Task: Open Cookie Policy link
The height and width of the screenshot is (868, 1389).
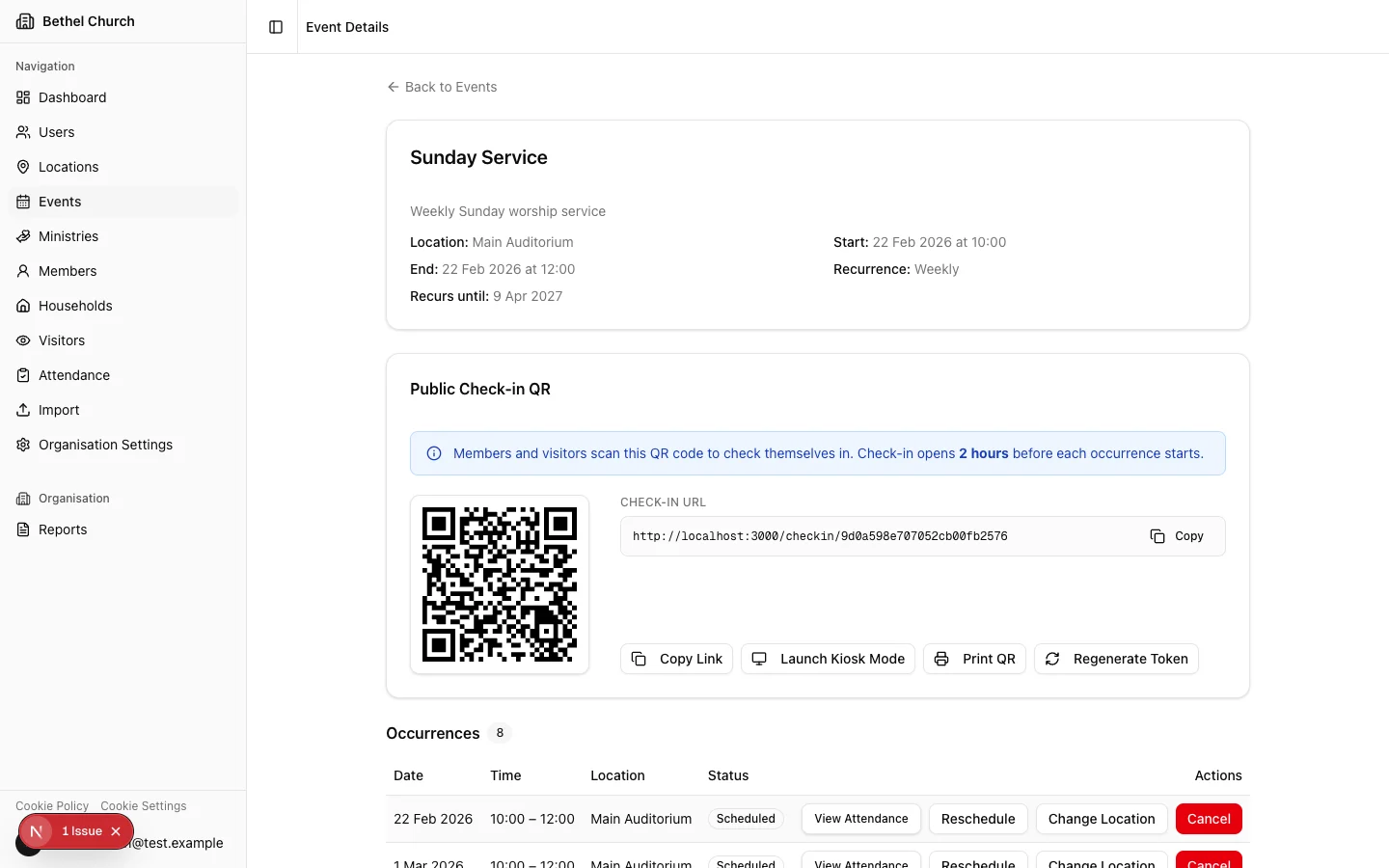Action: (52, 806)
